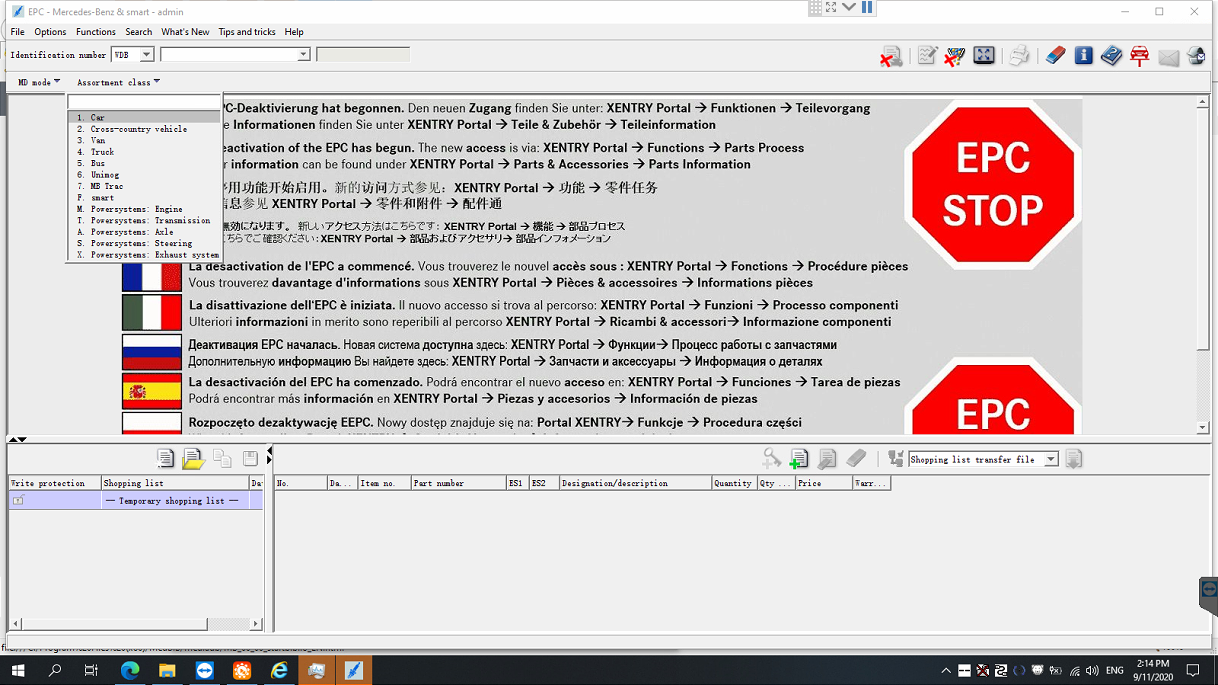Open the blue information icon

1083,56
